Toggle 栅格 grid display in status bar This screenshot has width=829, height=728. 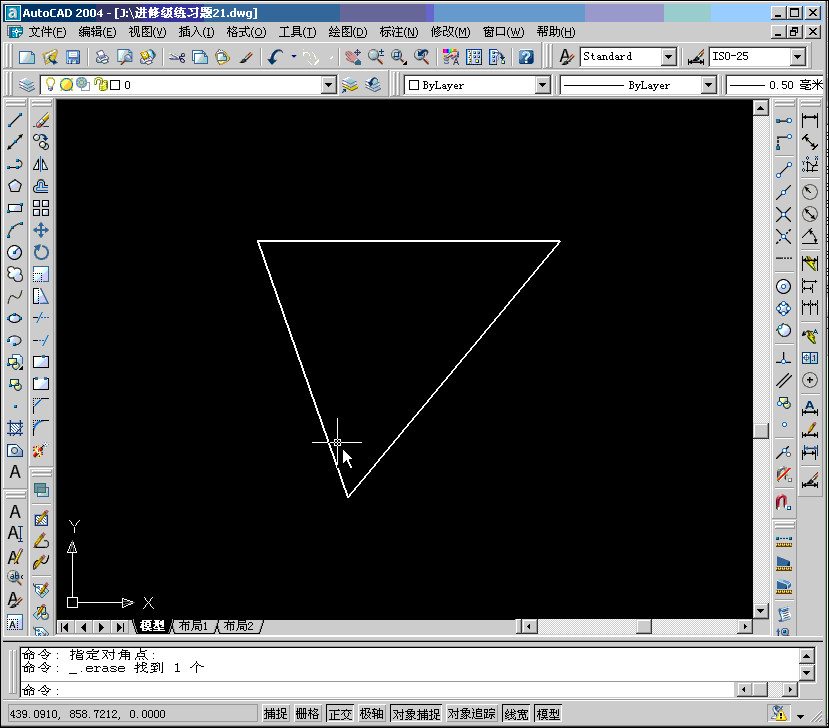click(307, 714)
